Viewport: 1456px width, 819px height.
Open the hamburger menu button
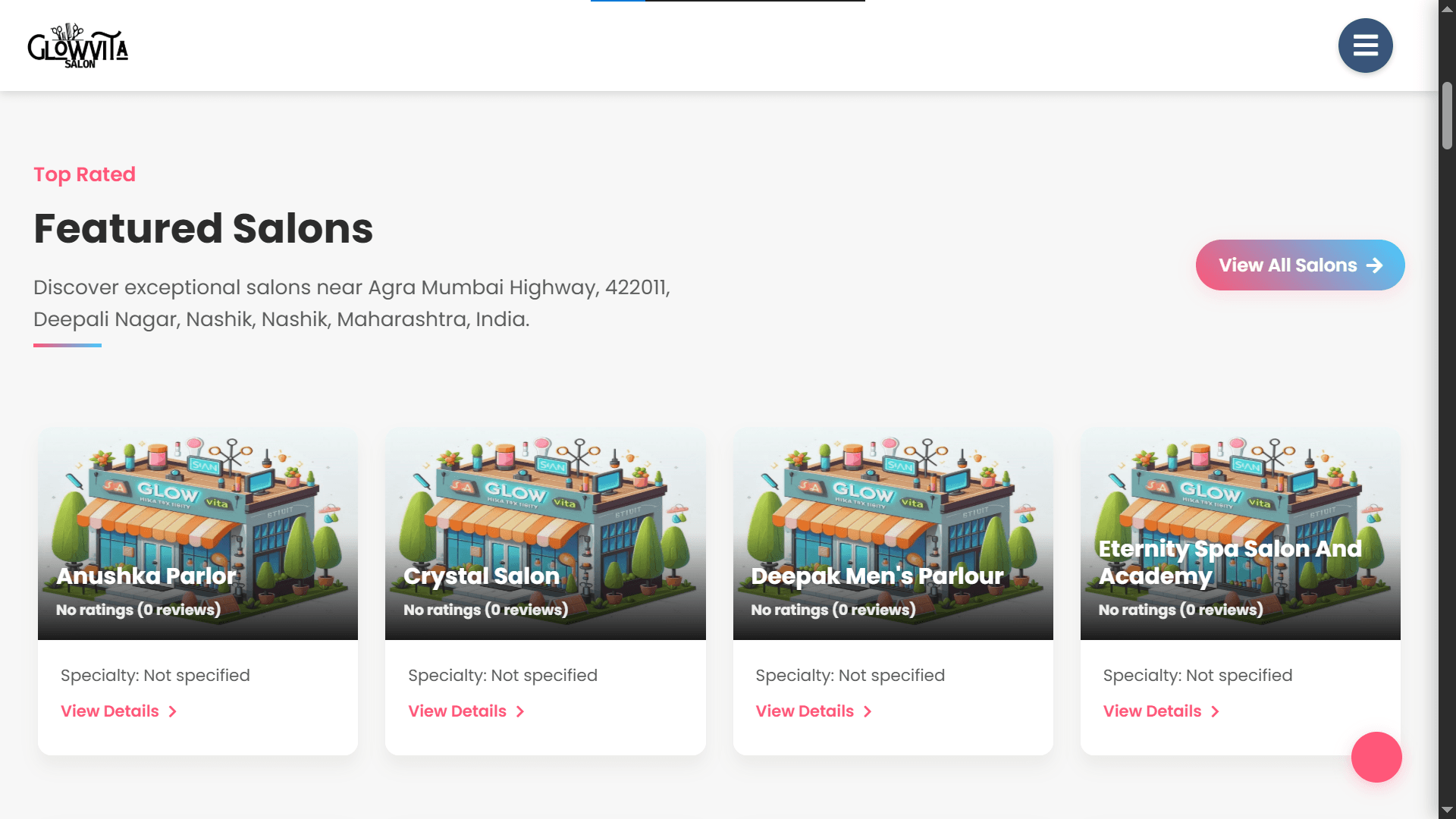(1365, 45)
